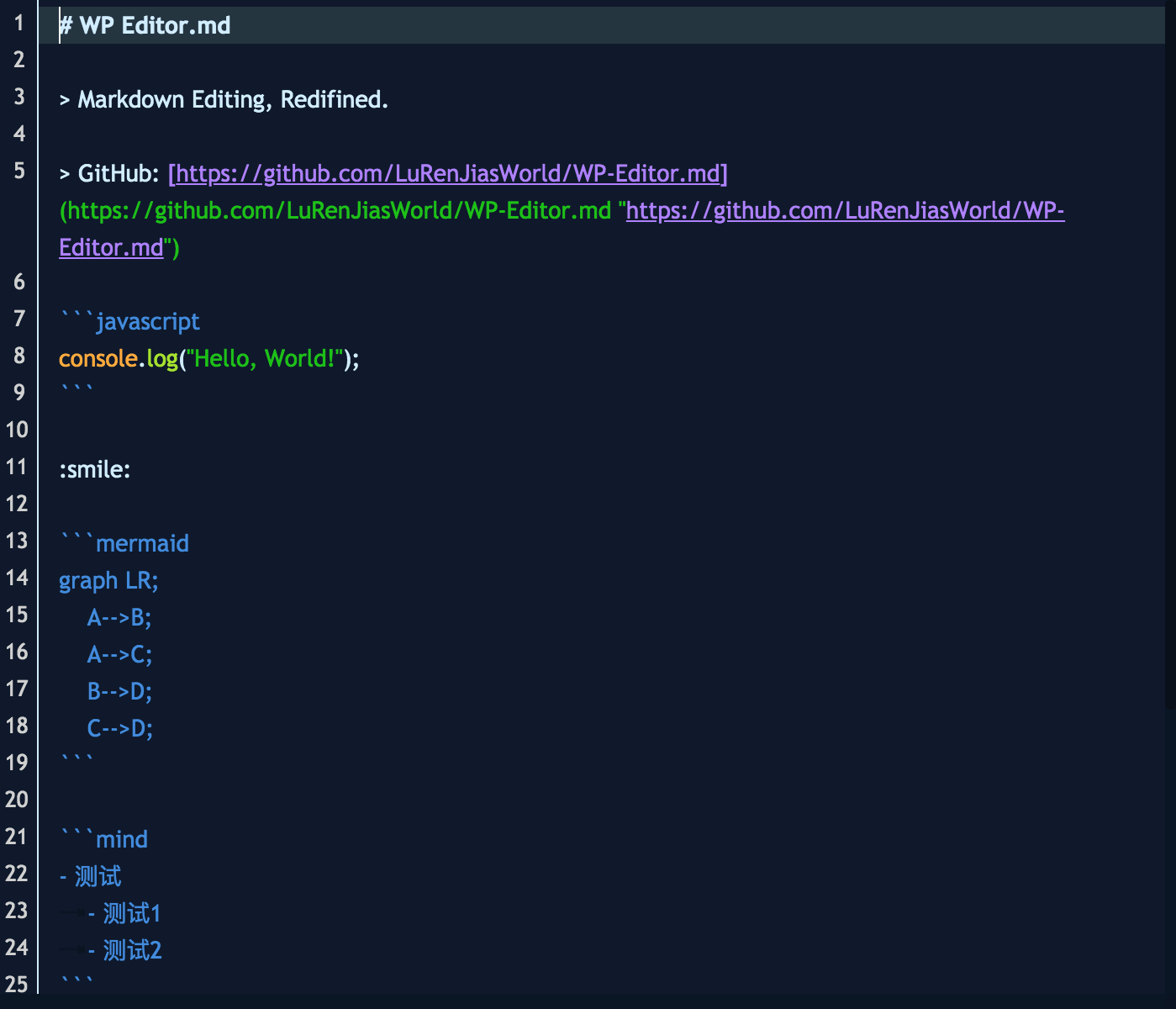Click the "GitHub:" label in the blockquote
Screen dimensions: 1176x1009
point(119,173)
